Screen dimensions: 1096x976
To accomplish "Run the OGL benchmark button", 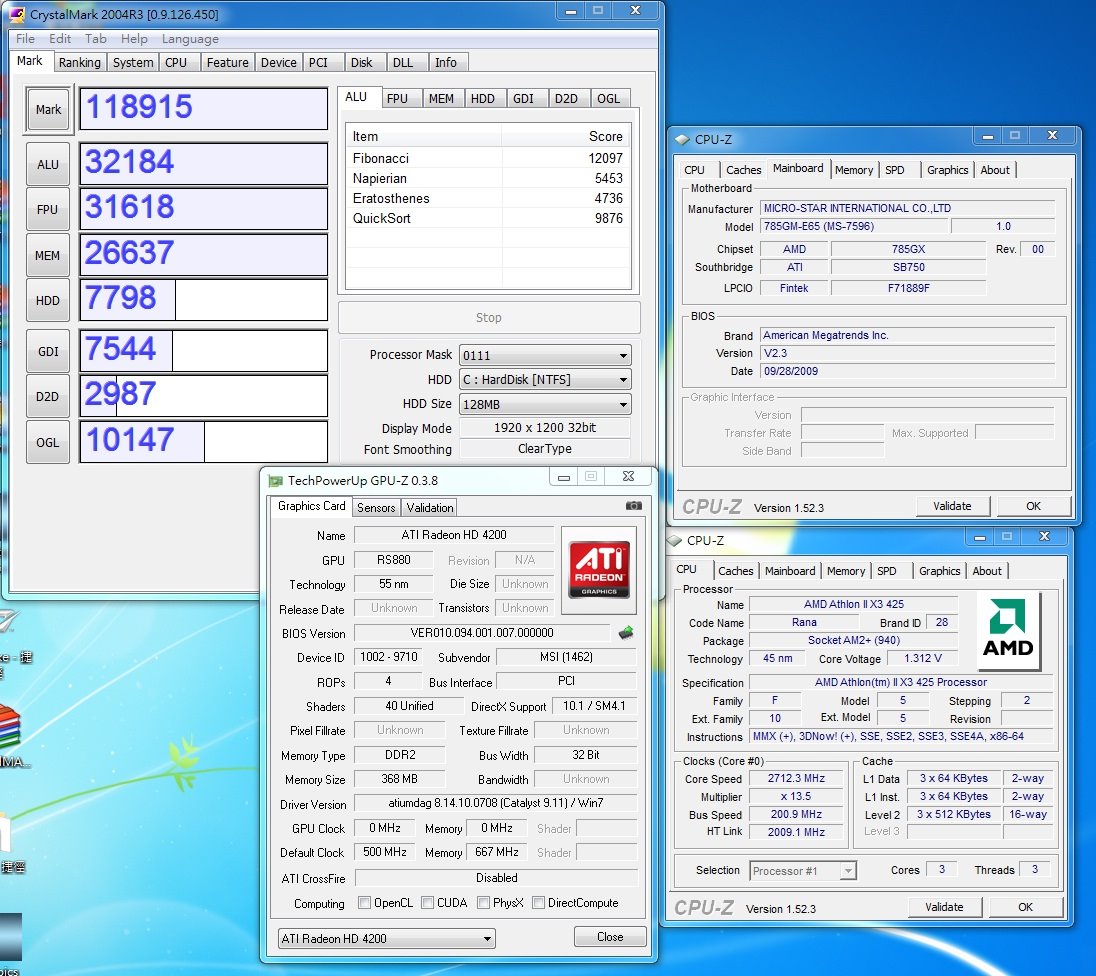I will [x=48, y=442].
